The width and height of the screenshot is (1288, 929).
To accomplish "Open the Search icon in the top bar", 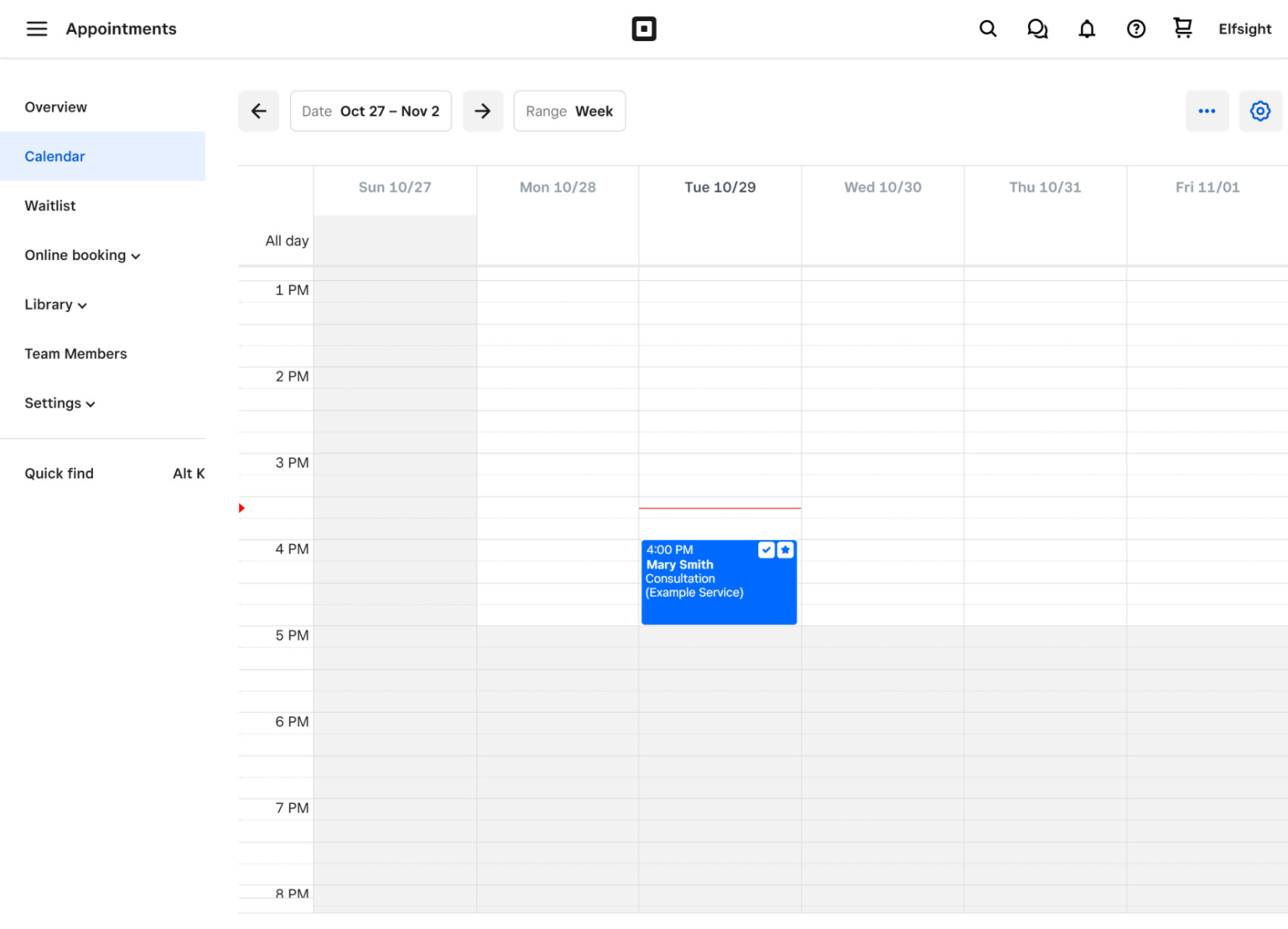I will coord(988,29).
